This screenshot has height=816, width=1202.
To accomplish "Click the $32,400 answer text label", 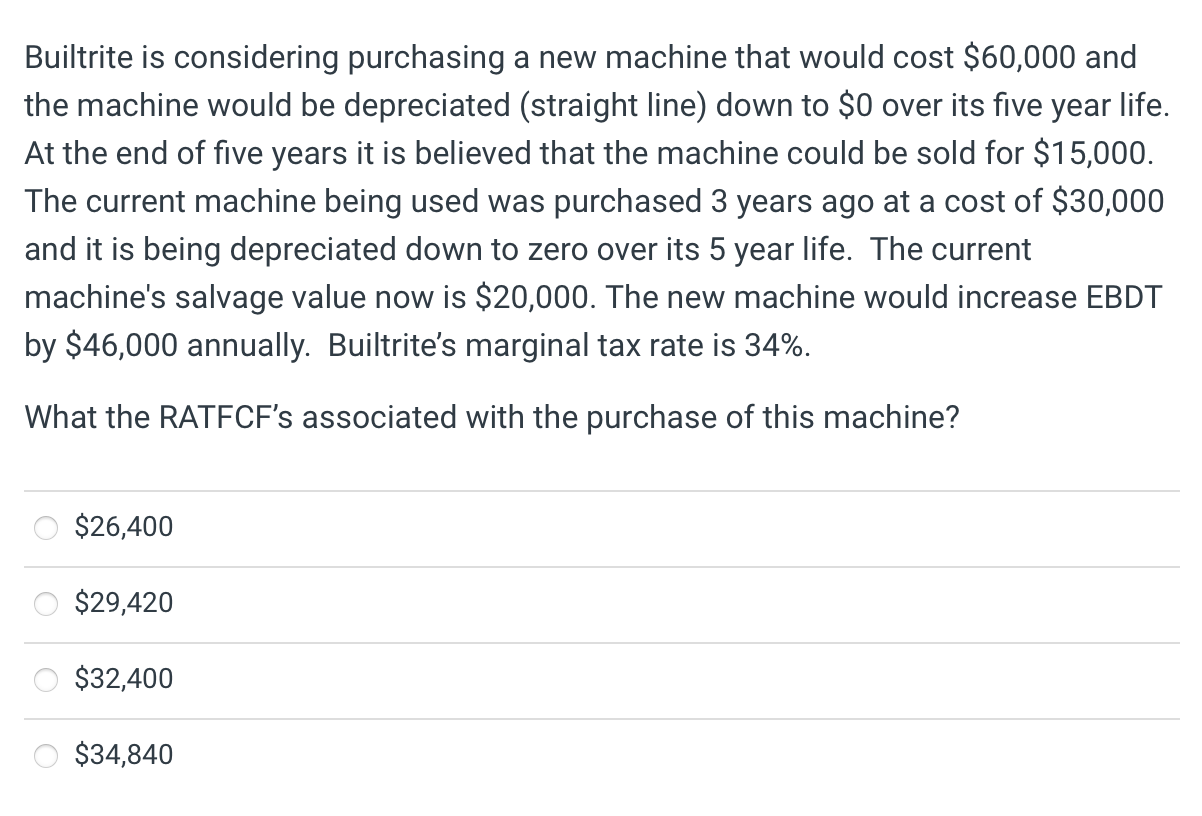I will [121, 678].
